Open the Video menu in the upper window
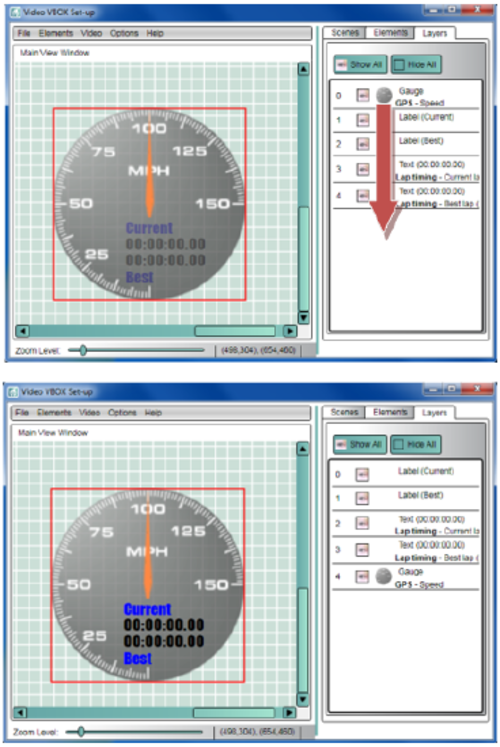The height and width of the screenshot is (747, 500). (x=91, y=33)
